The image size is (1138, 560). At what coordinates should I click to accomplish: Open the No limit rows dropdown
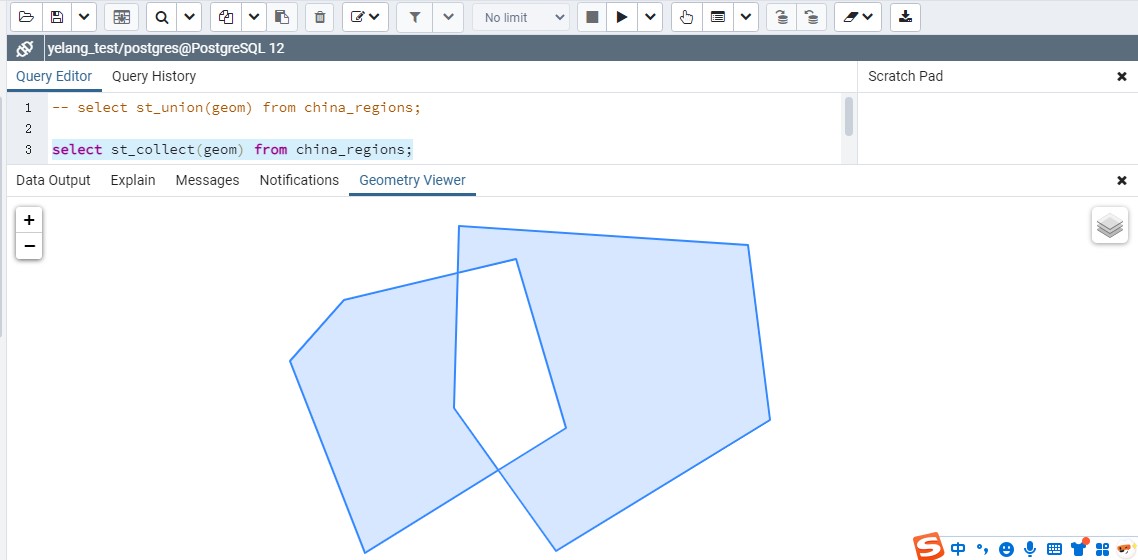[520, 17]
